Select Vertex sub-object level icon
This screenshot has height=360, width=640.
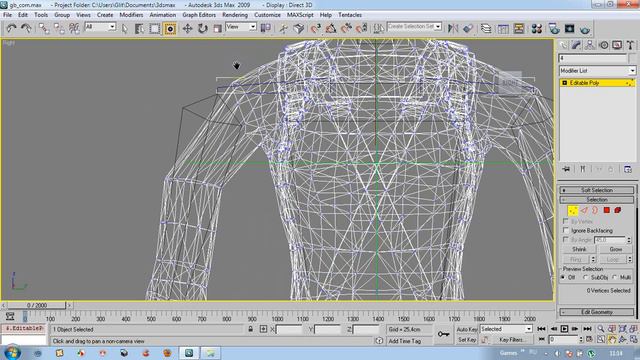(x=573, y=210)
